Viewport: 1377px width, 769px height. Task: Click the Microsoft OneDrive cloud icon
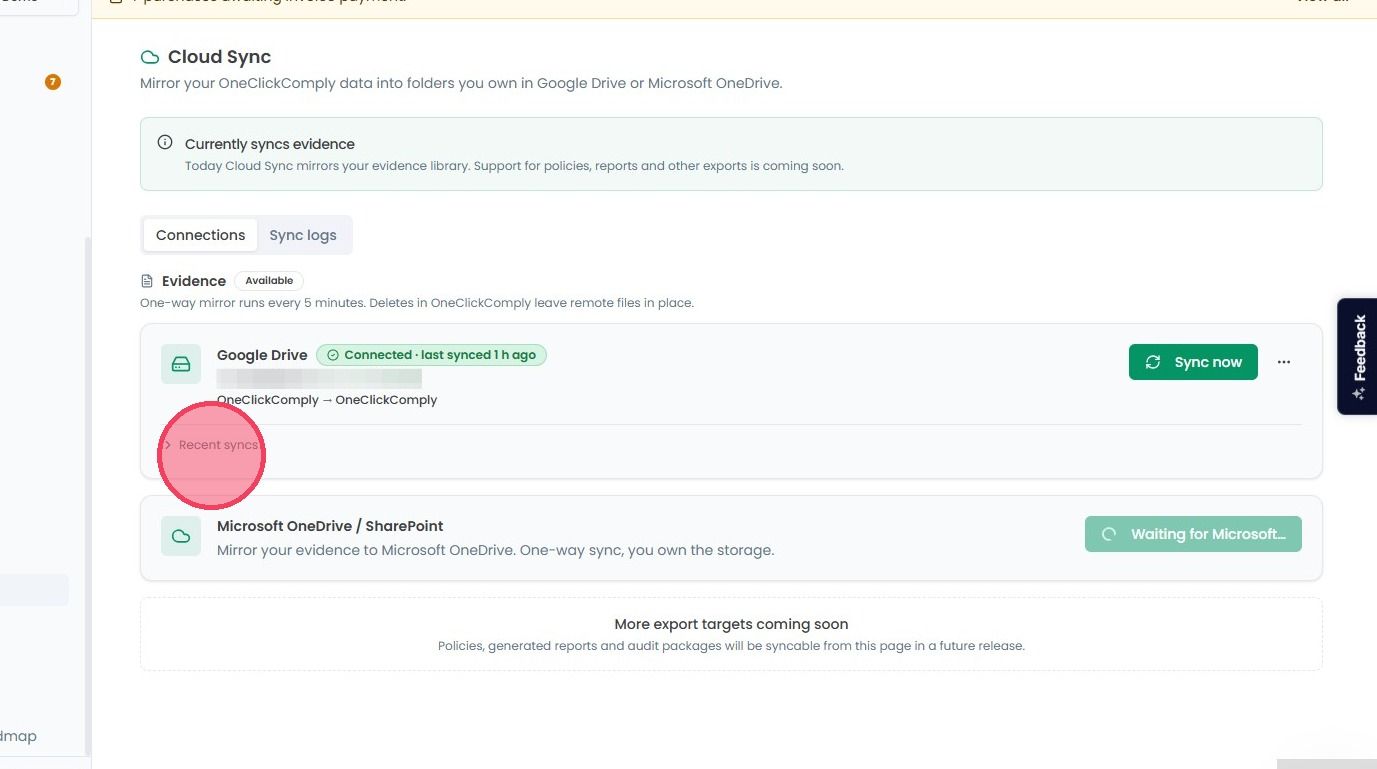[181, 536]
